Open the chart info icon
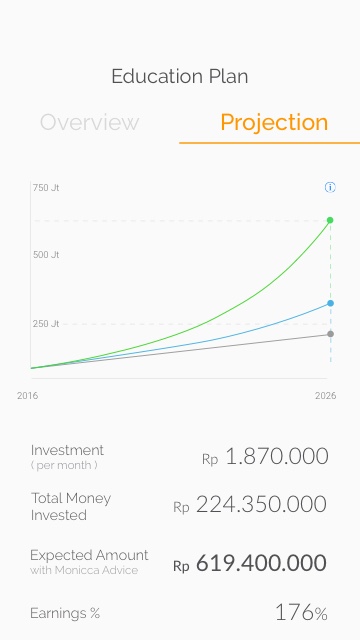 pos(330,187)
